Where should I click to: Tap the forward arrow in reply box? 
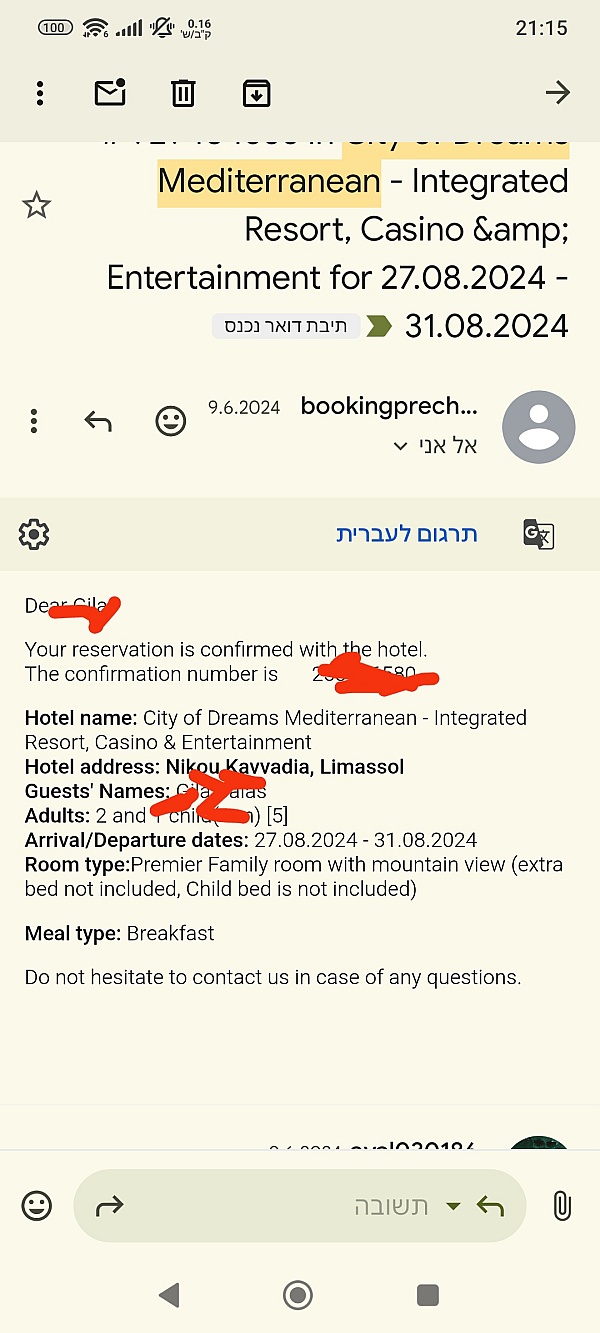coord(109,1206)
